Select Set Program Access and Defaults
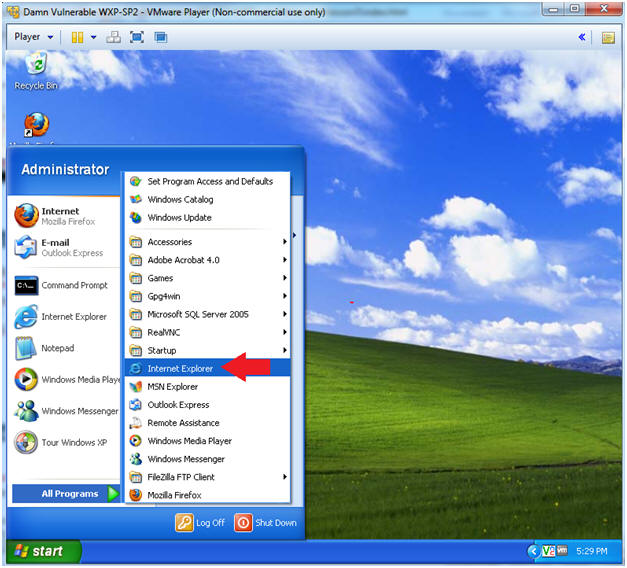This screenshot has height=568, width=627. (x=208, y=182)
